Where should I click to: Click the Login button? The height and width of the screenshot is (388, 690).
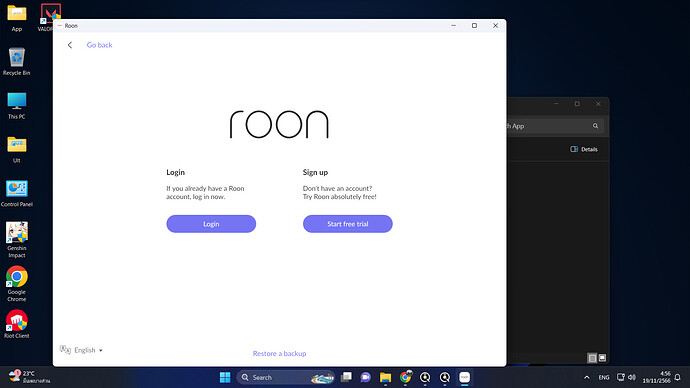point(211,224)
